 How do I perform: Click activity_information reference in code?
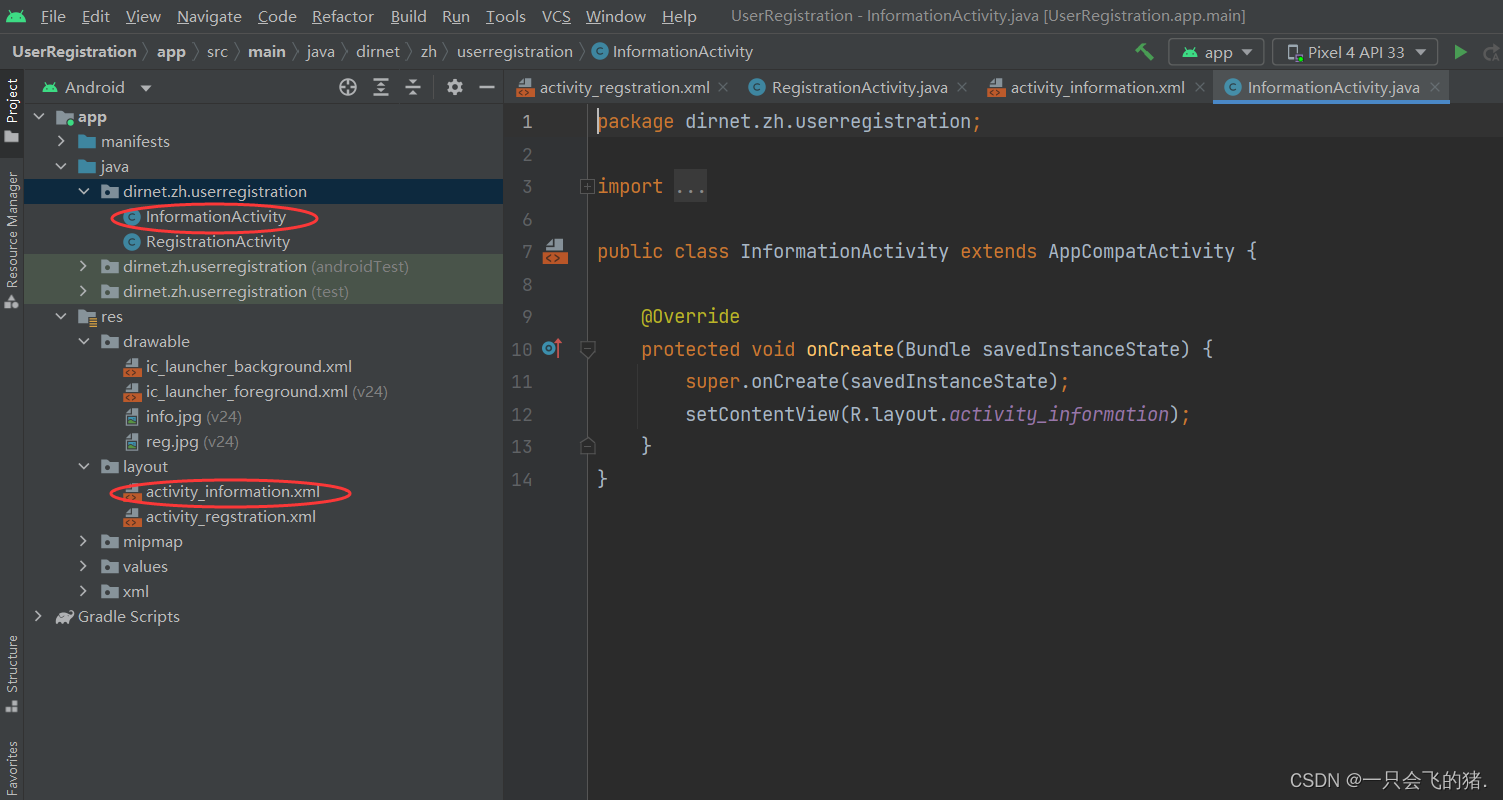pos(1058,414)
